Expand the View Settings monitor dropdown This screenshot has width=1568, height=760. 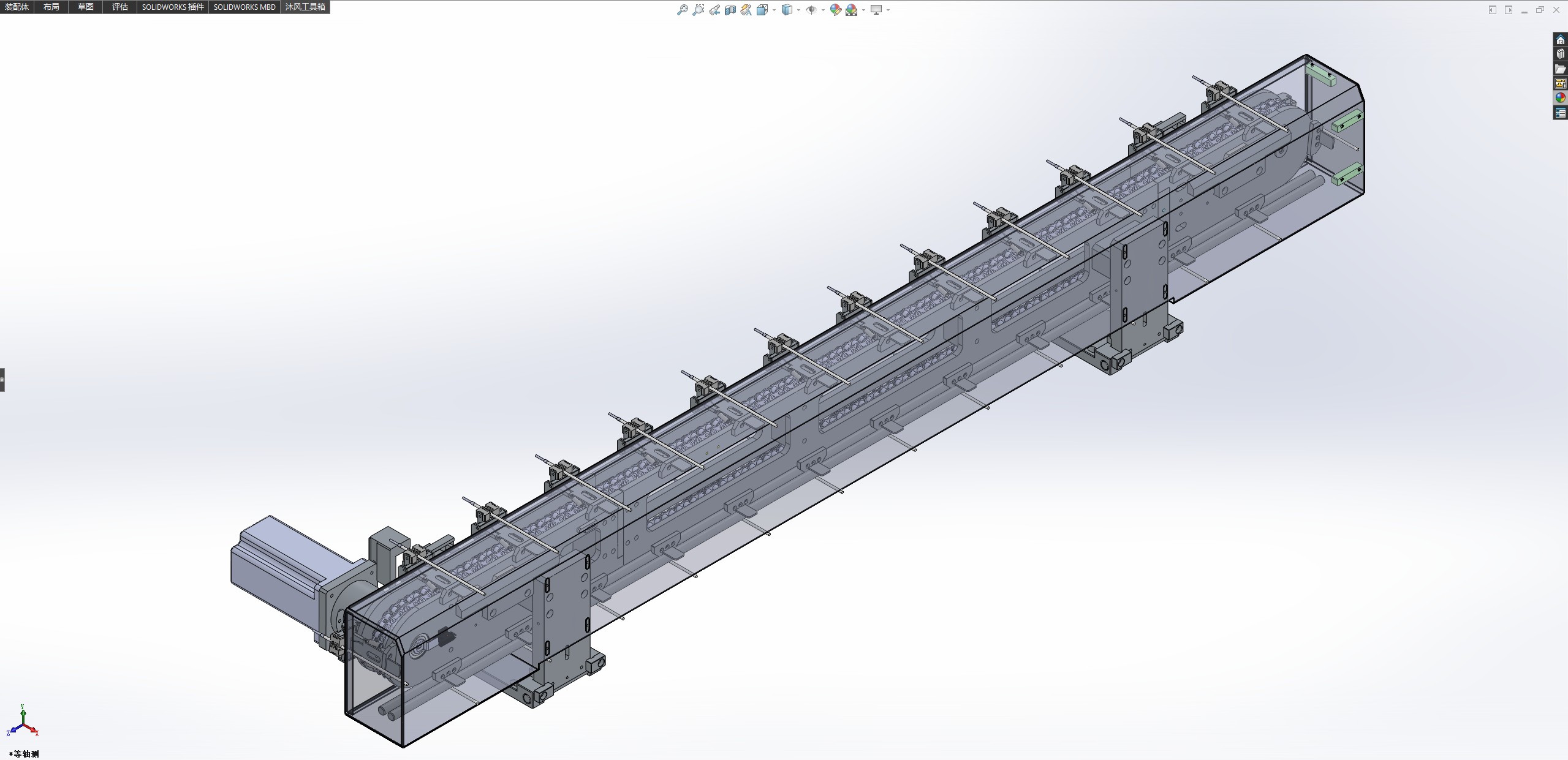(x=888, y=10)
